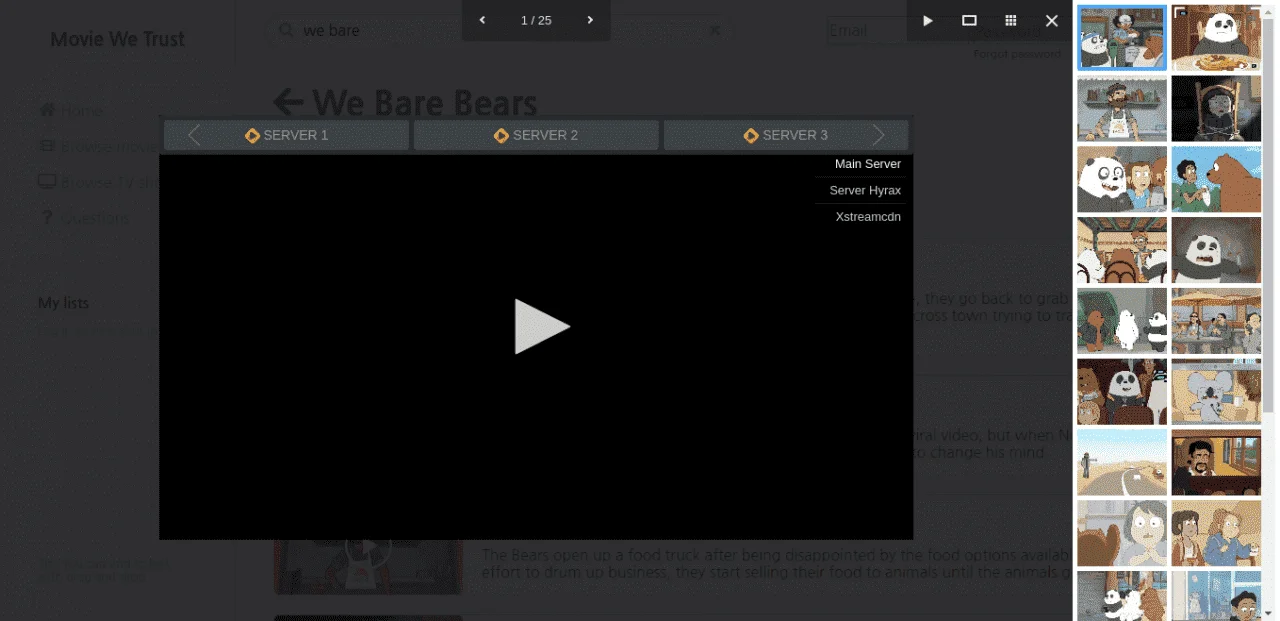
Task: Choose Xstreamcdn from the list
Action: (x=868, y=216)
